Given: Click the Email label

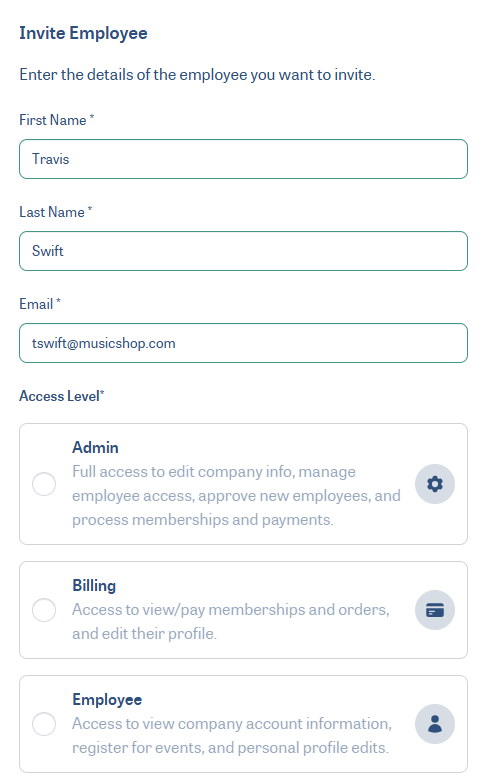Looking at the screenshot, I should [40, 304].
